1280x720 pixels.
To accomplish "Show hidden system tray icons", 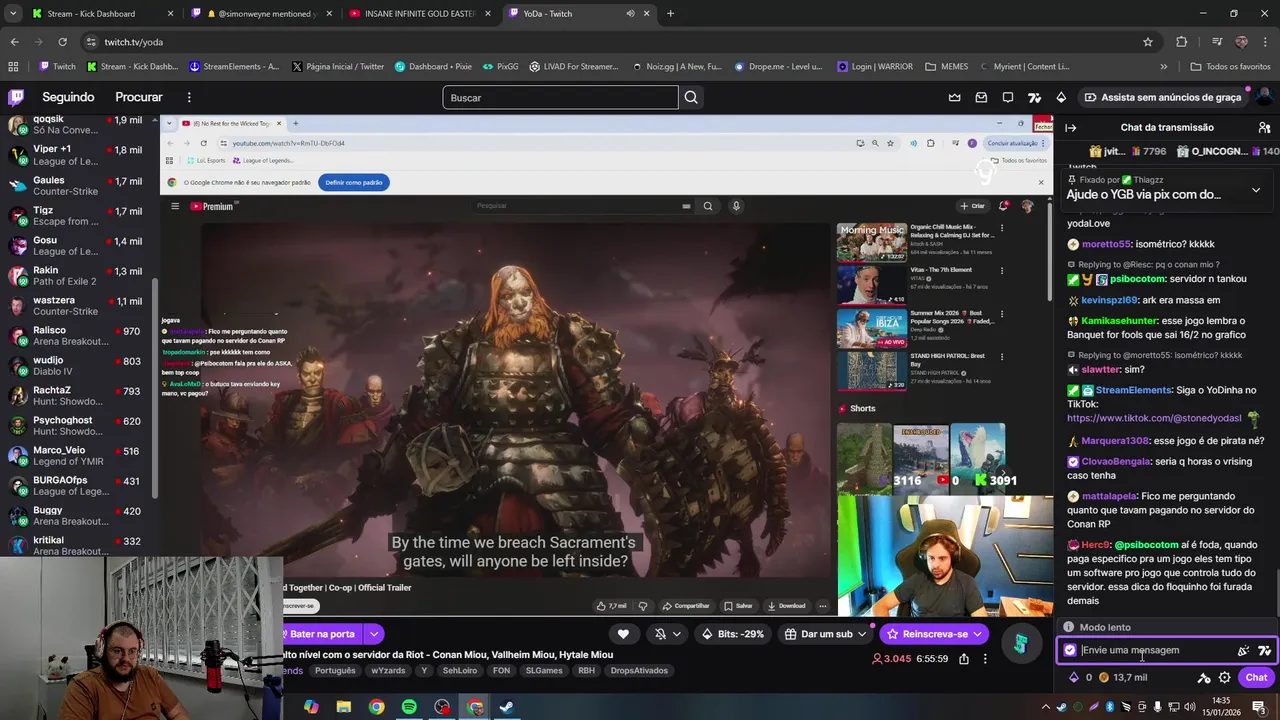I will (1046, 707).
